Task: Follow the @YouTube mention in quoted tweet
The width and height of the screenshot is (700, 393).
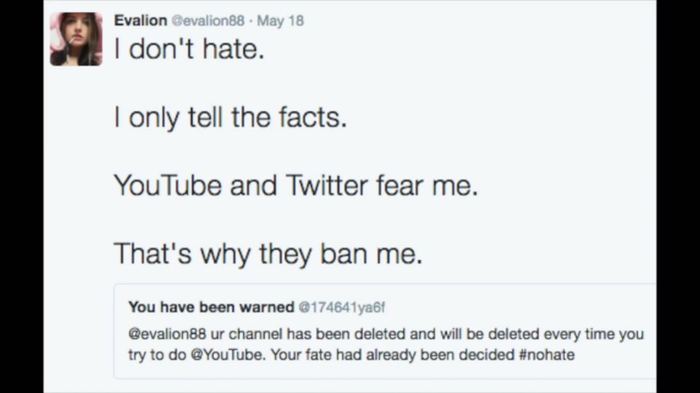Action: pyautogui.click(x=229, y=355)
